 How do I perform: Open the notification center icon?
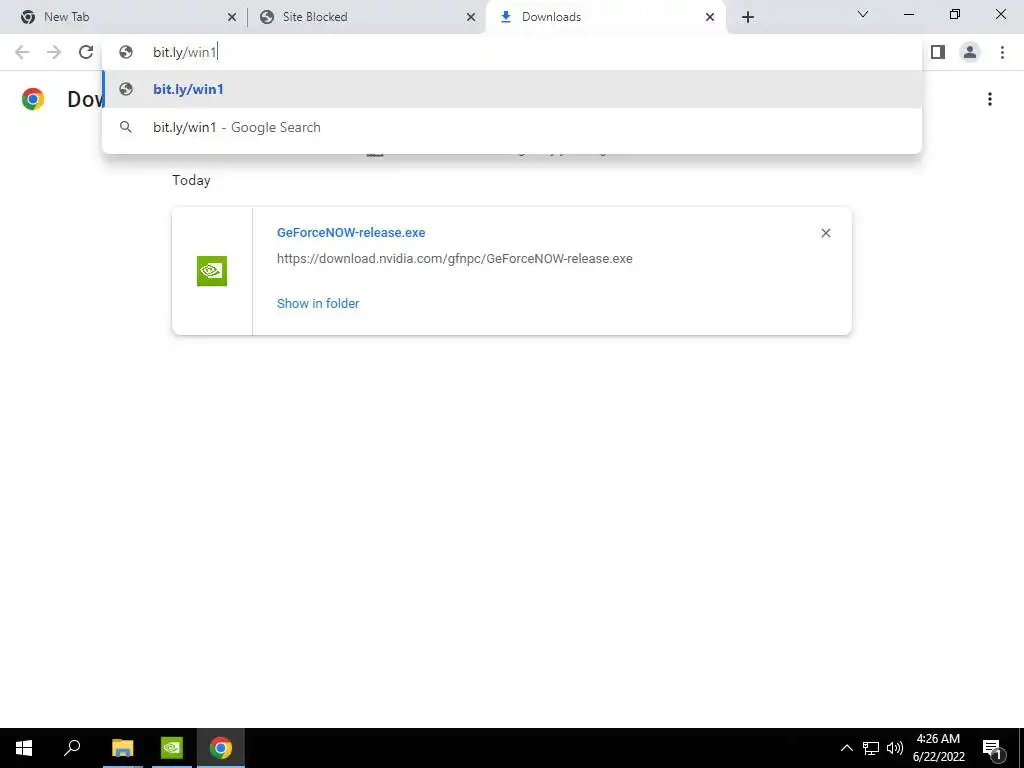991,748
